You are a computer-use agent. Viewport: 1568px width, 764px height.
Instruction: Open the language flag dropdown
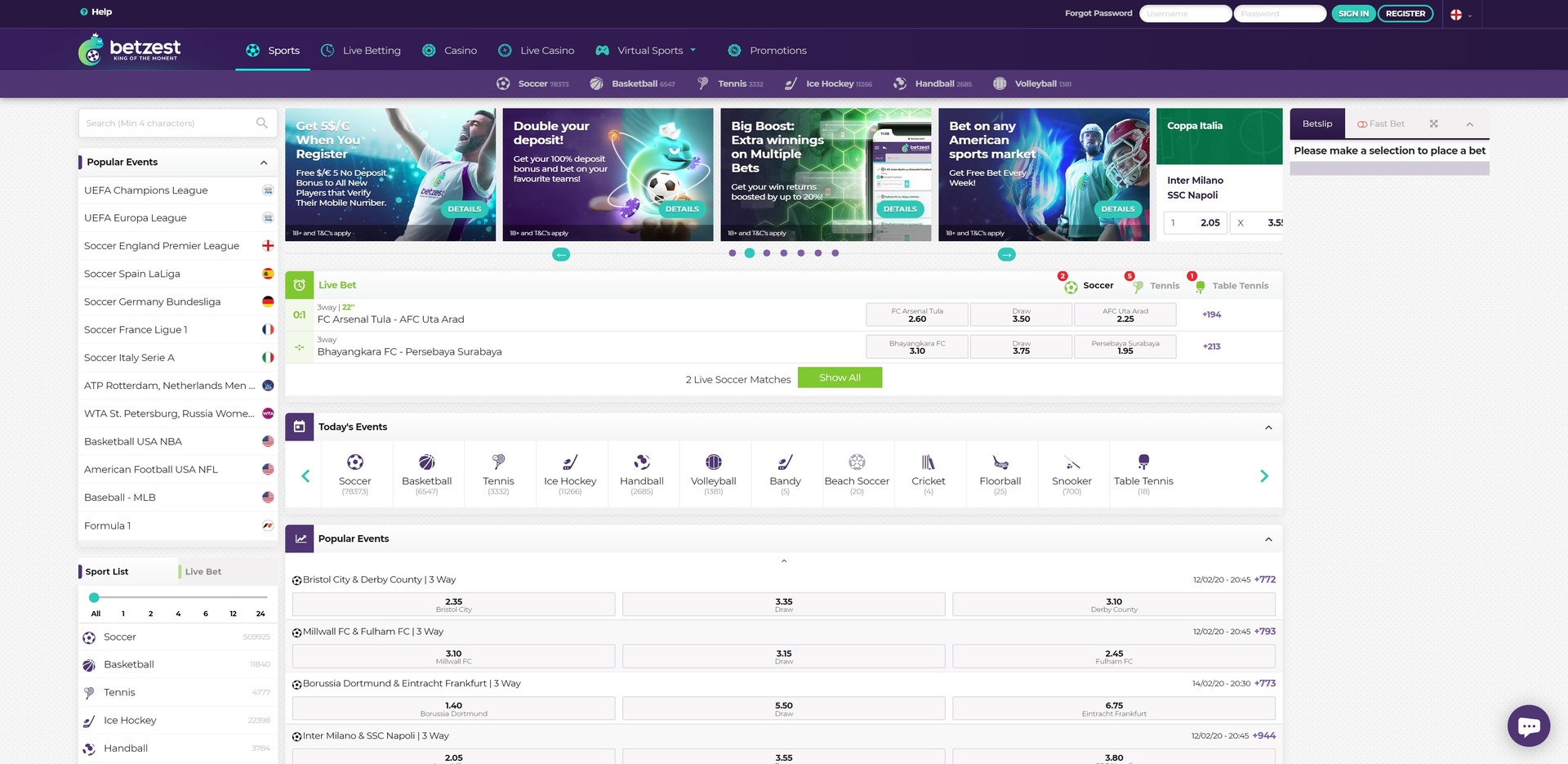point(1460,15)
